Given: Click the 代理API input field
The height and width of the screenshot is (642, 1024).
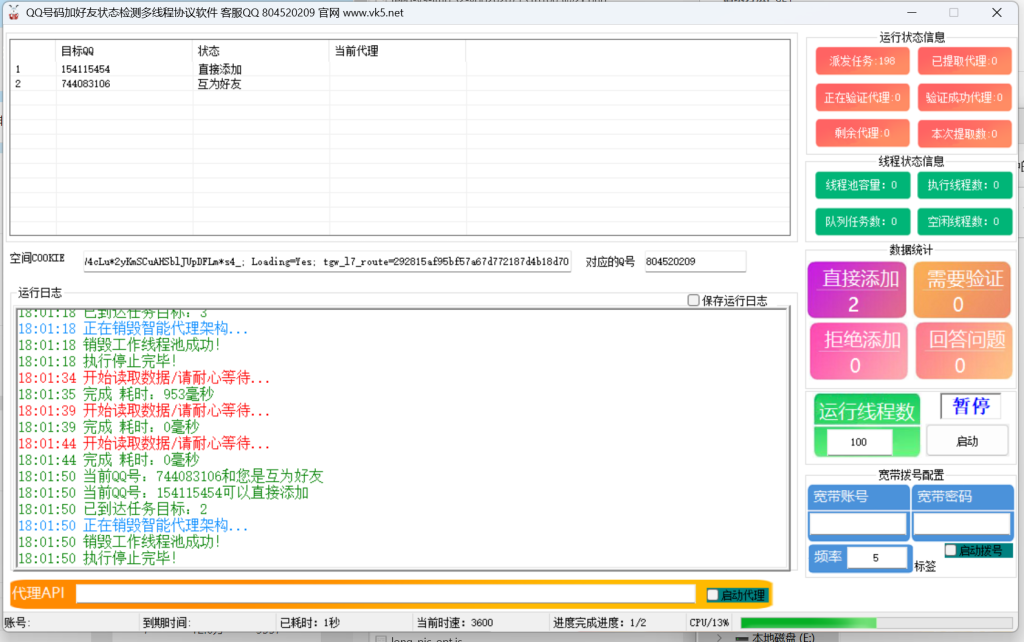Looking at the screenshot, I should pos(385,594).
